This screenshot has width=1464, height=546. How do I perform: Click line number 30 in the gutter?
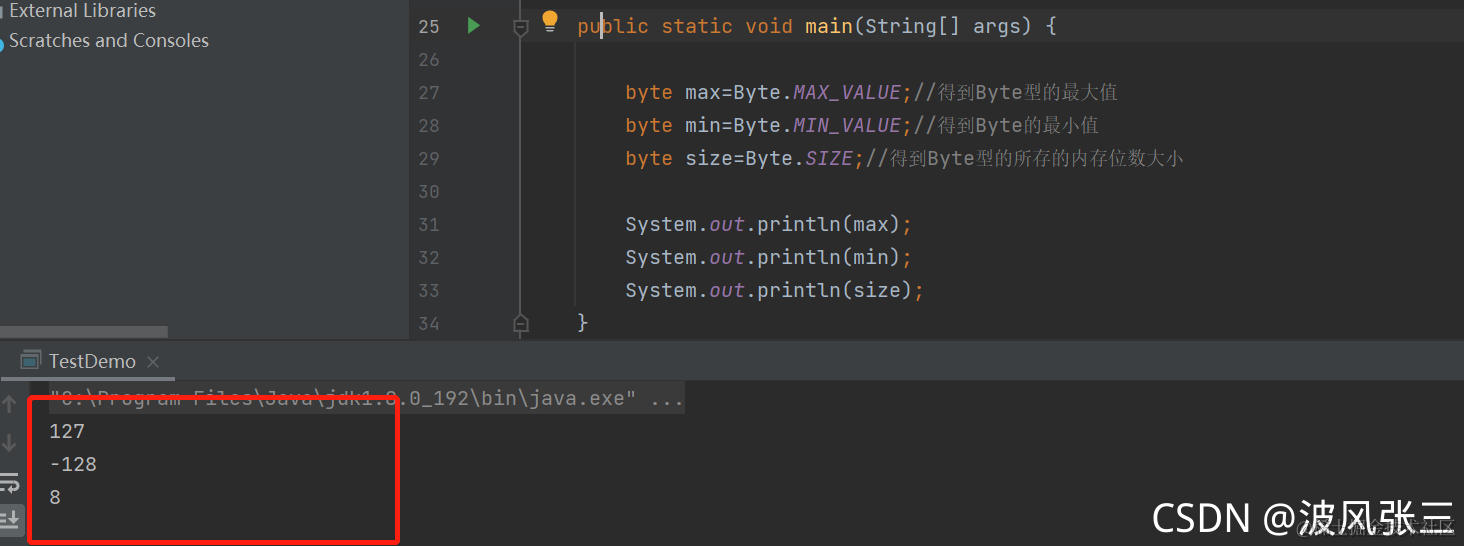tap(429, 192)
